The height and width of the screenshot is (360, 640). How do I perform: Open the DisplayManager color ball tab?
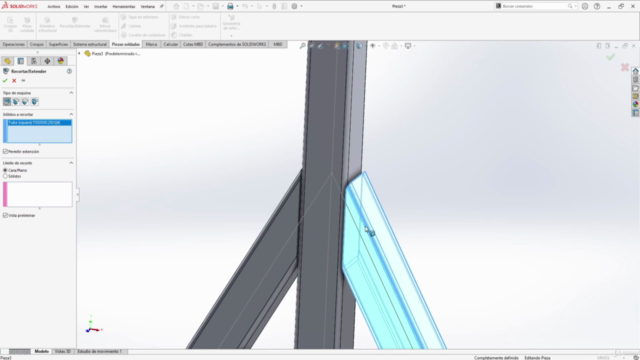[x=61, y=61]
